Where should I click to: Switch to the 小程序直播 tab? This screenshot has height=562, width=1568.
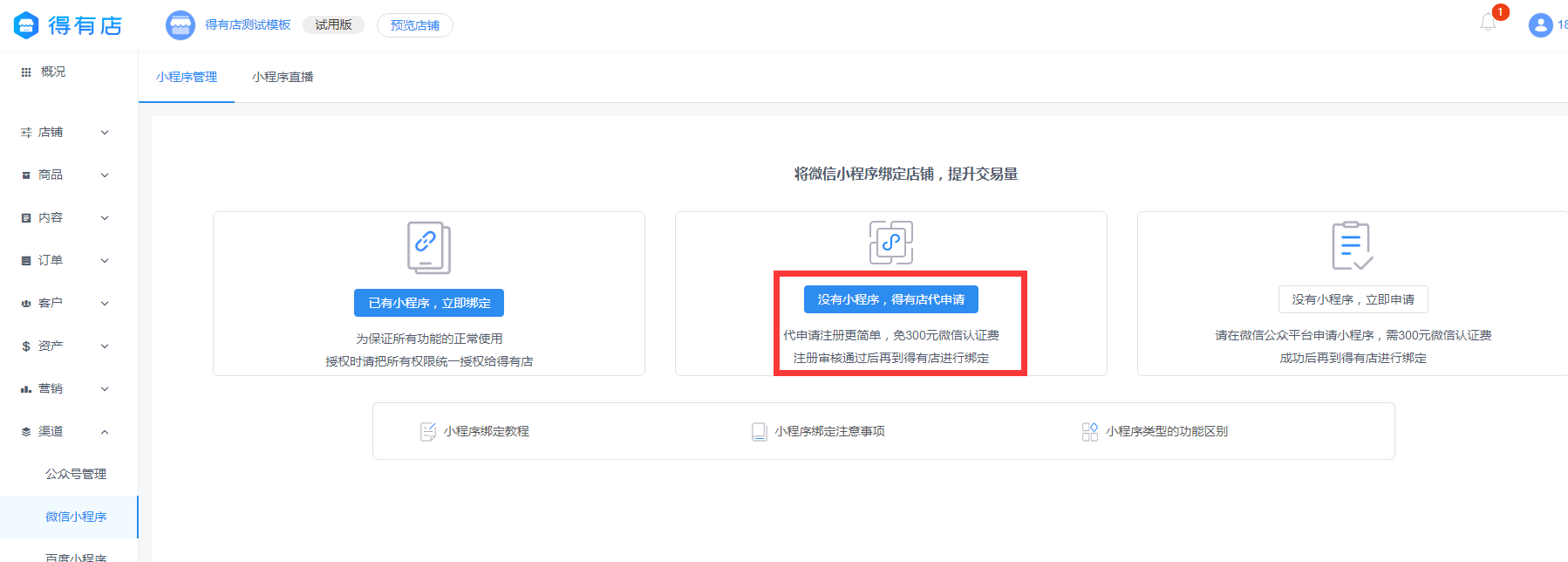pyautogui.click(x=283, y=77)
